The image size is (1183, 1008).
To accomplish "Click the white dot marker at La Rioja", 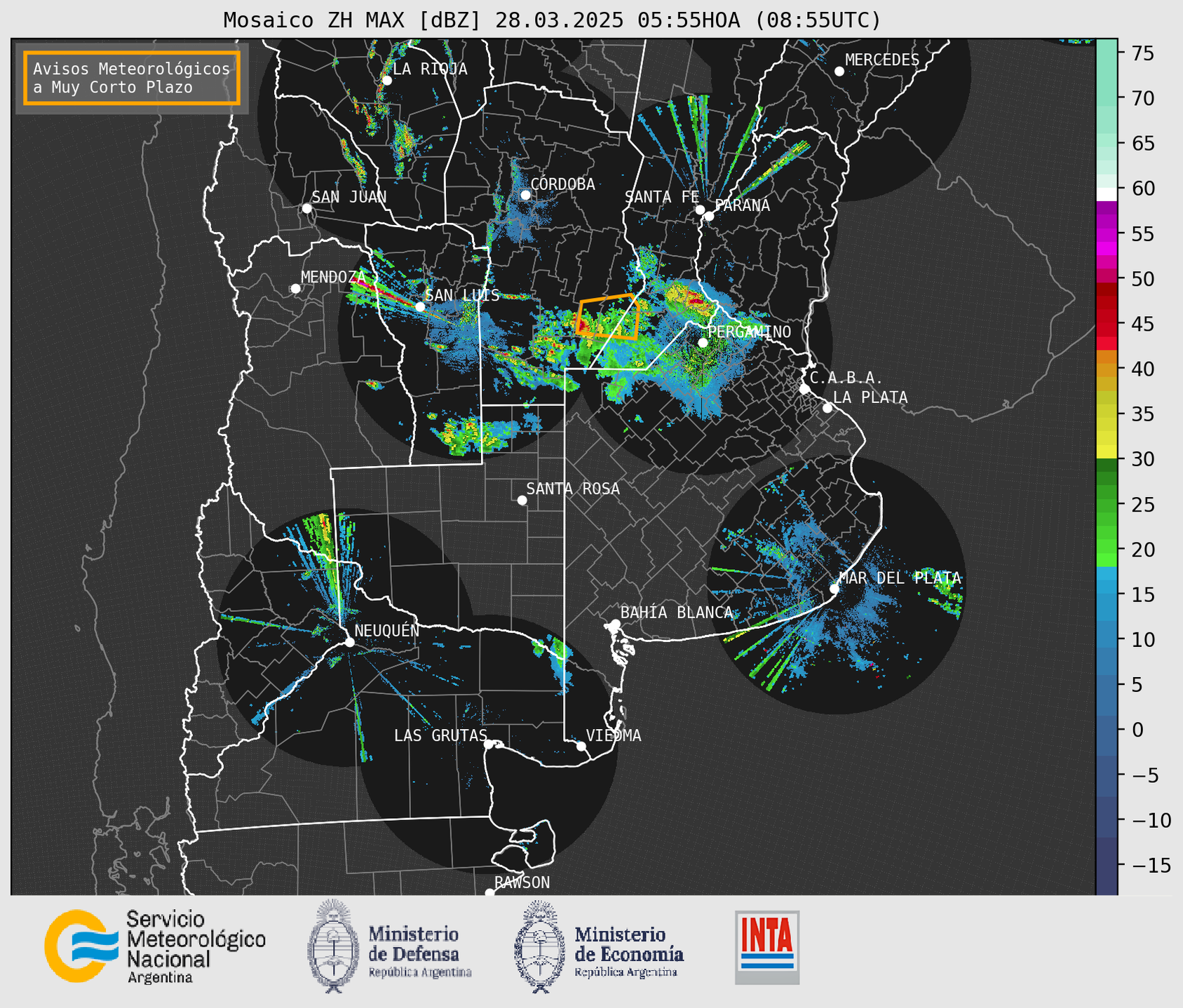I will 387,80.
